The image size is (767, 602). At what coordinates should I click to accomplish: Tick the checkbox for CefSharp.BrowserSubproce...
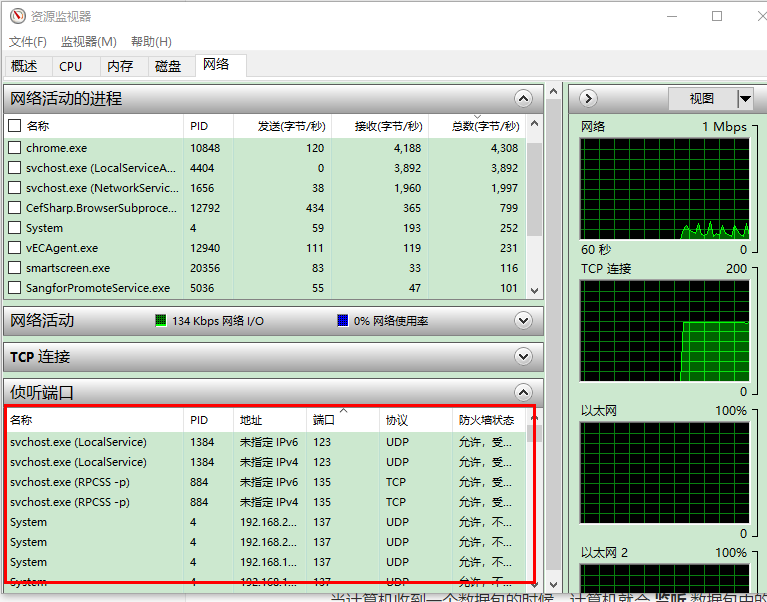[x=15, y=208]
